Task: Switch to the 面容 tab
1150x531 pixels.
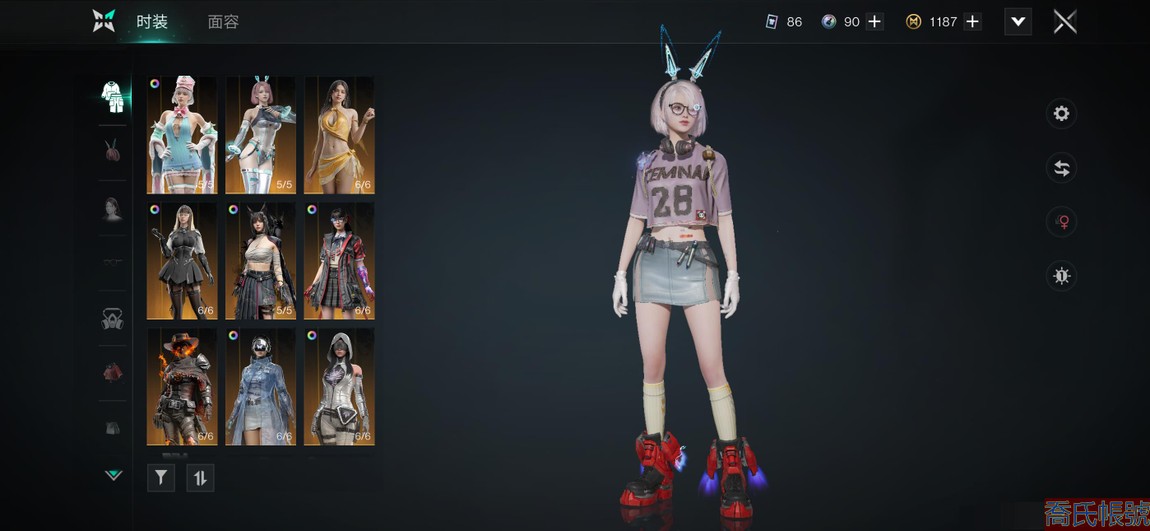Action: (223, 22)
